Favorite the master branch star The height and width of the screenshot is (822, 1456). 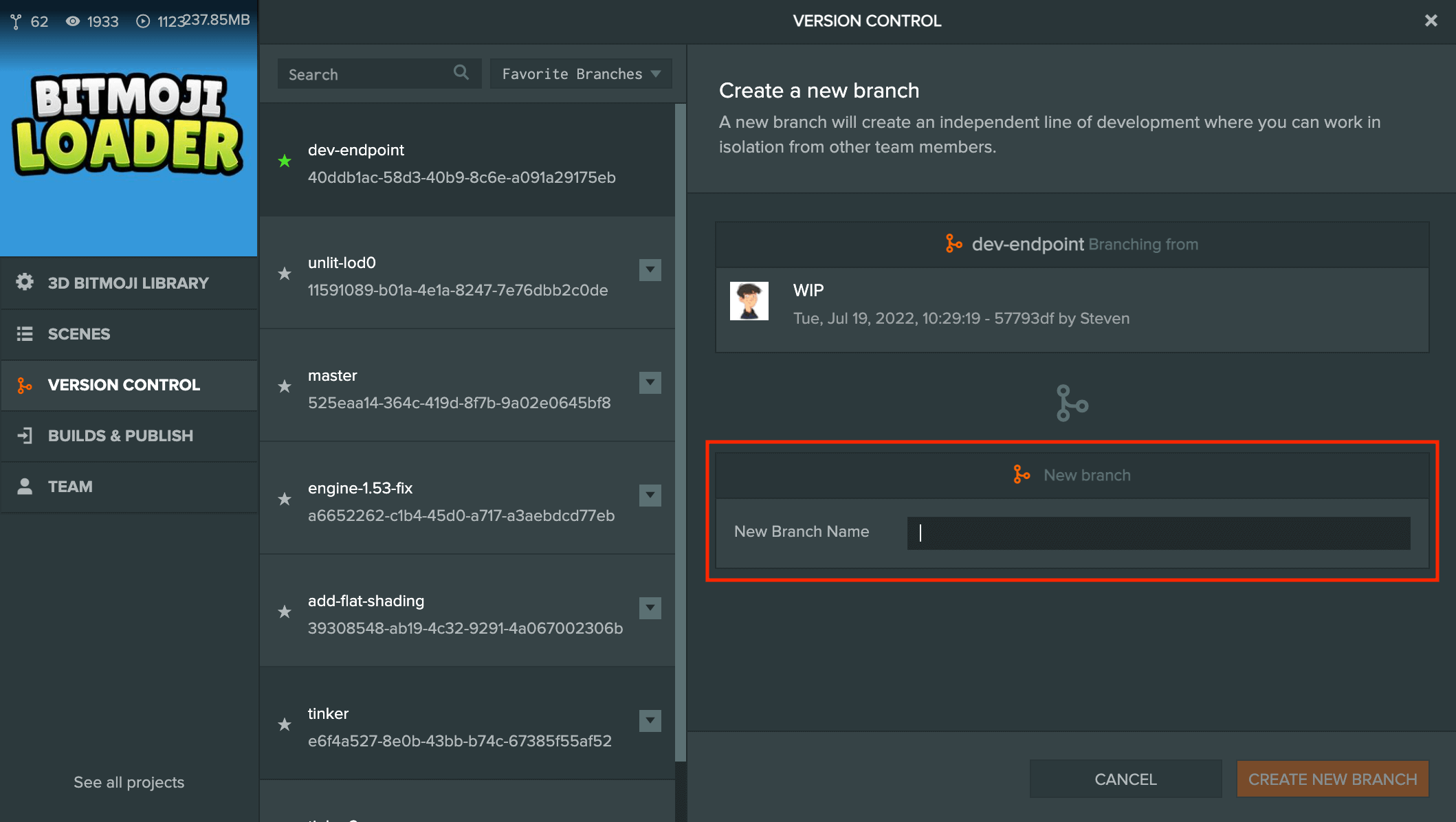coord(285,387)
